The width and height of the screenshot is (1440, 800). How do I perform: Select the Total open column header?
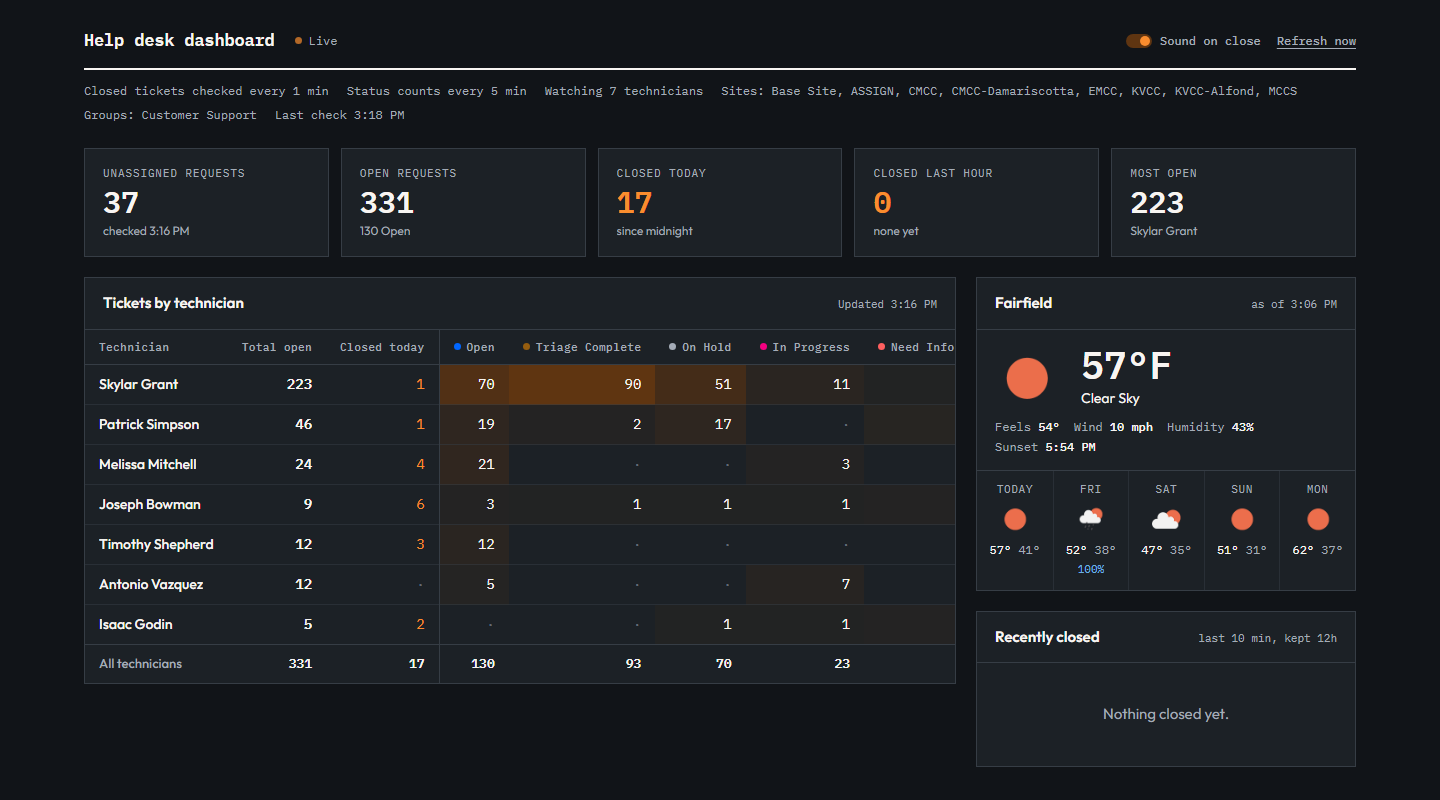(277, 347)
